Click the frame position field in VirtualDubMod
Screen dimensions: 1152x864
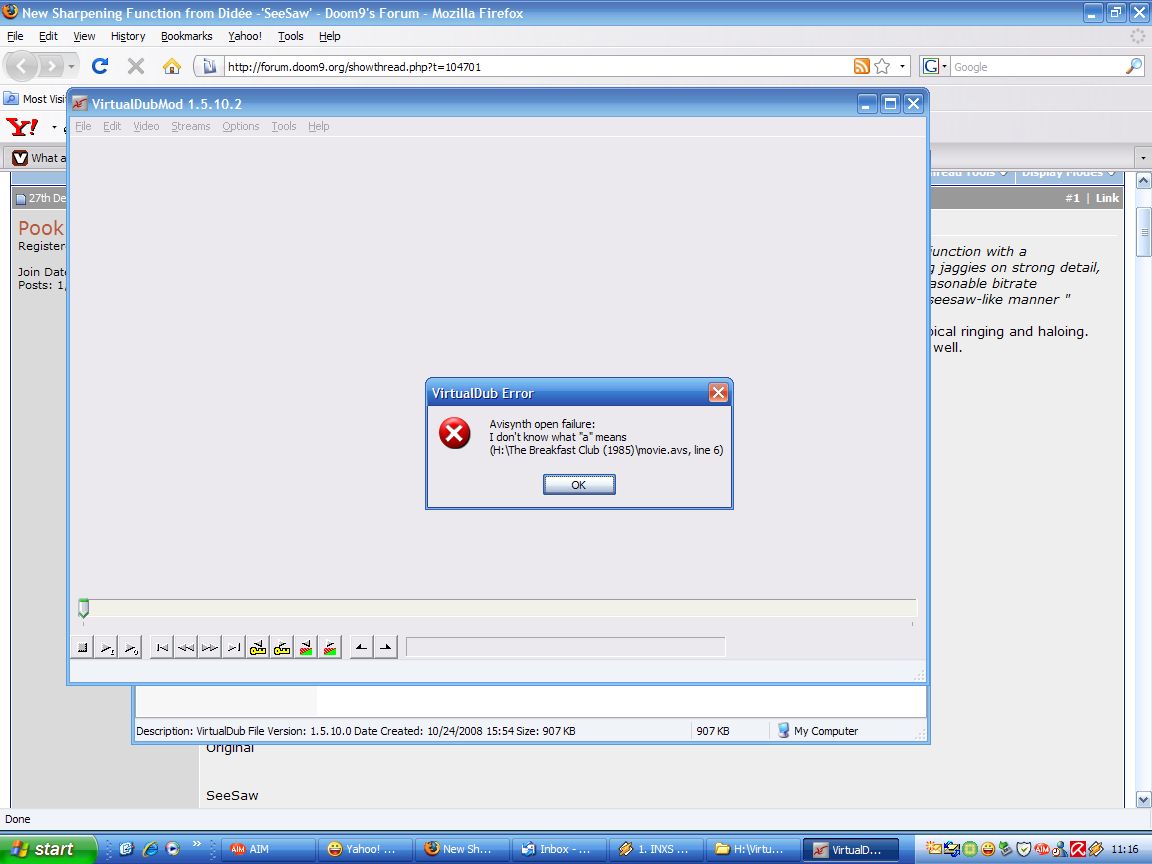pos(566,647)
